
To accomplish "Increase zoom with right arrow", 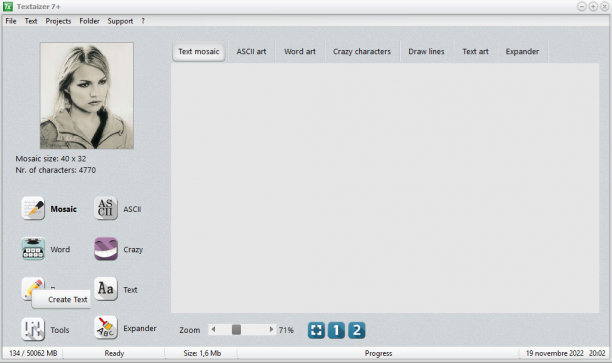I will coord(271,330).
